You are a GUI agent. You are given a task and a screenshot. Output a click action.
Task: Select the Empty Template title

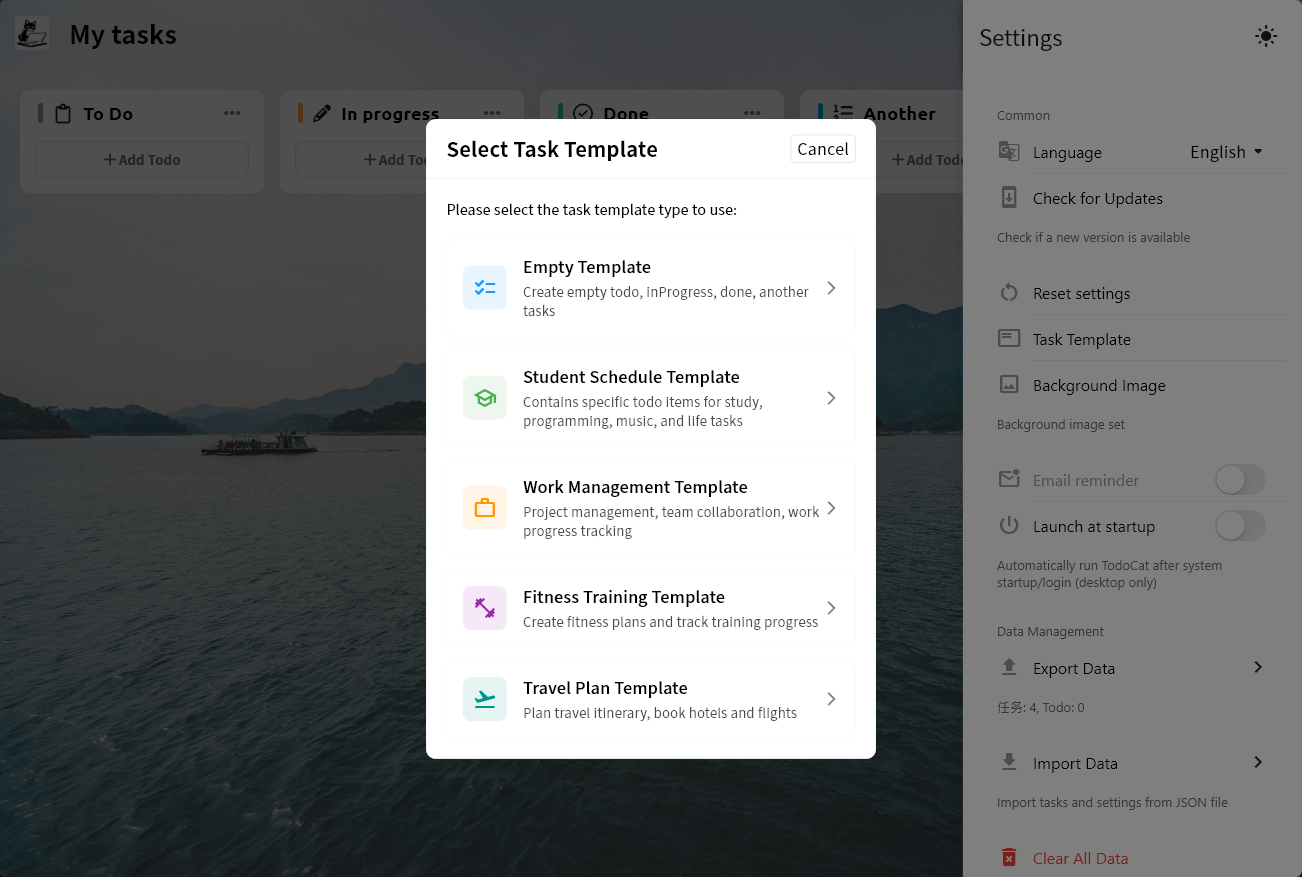587,267
